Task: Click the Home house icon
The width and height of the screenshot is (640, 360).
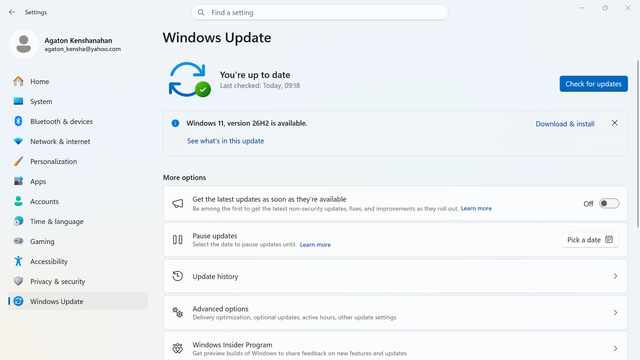Action: pyautogui.click(x=18, y=81)
